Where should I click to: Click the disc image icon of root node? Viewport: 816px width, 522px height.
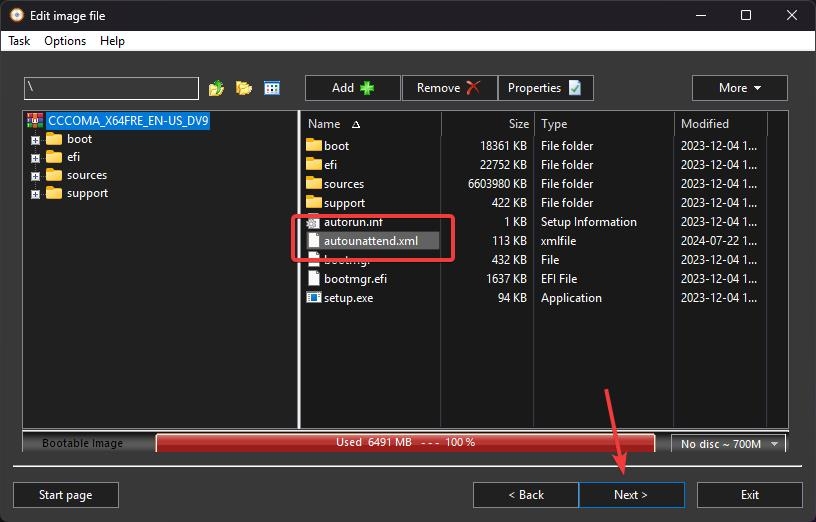point(35,121)
